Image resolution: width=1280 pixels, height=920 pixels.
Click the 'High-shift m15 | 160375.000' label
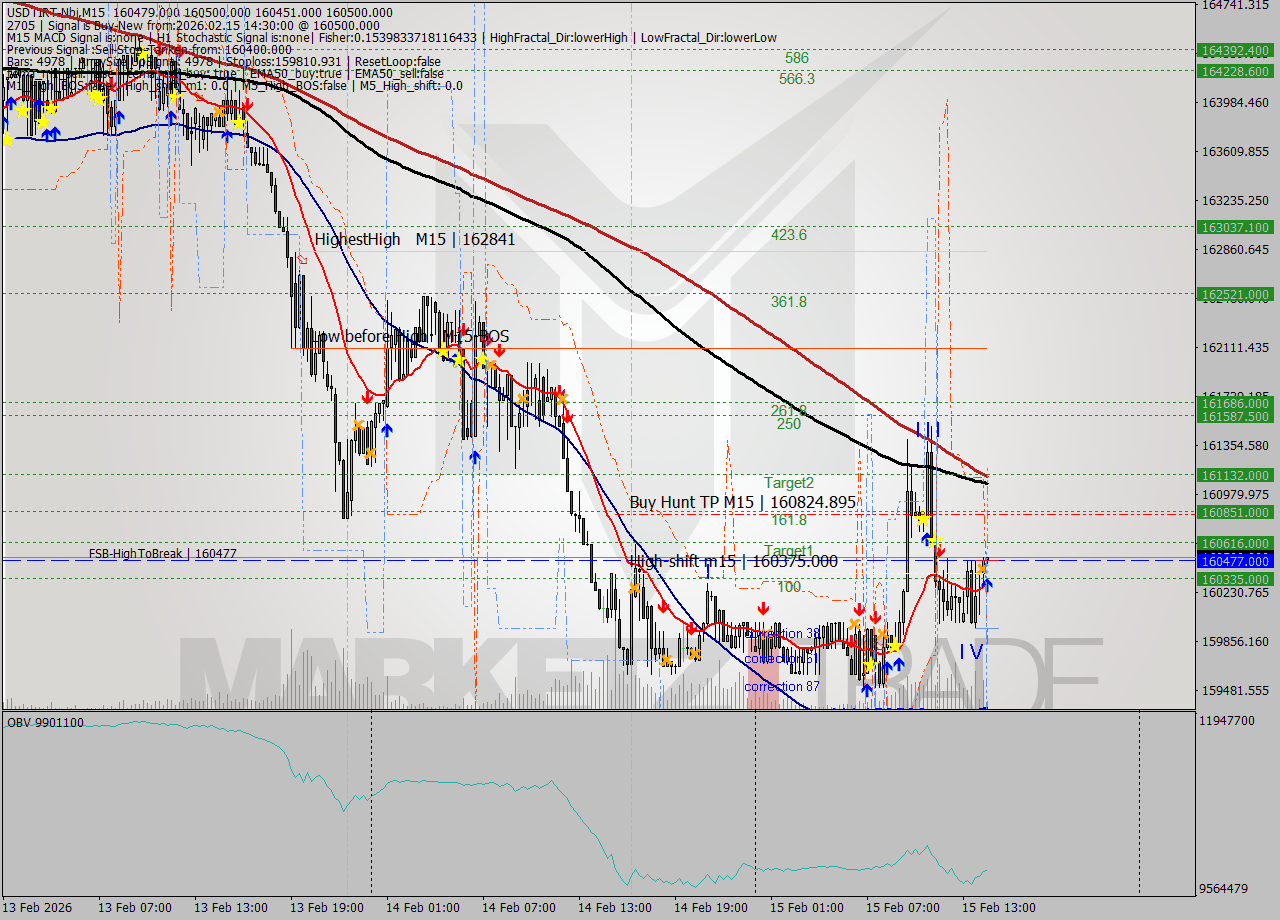tap(735, 562)
